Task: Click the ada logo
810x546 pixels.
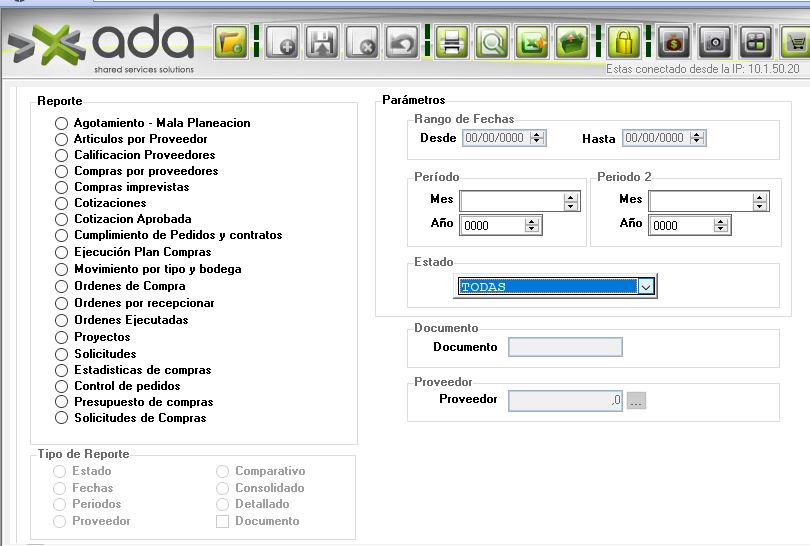Action: pyautogui.click(x=102, y=44)
